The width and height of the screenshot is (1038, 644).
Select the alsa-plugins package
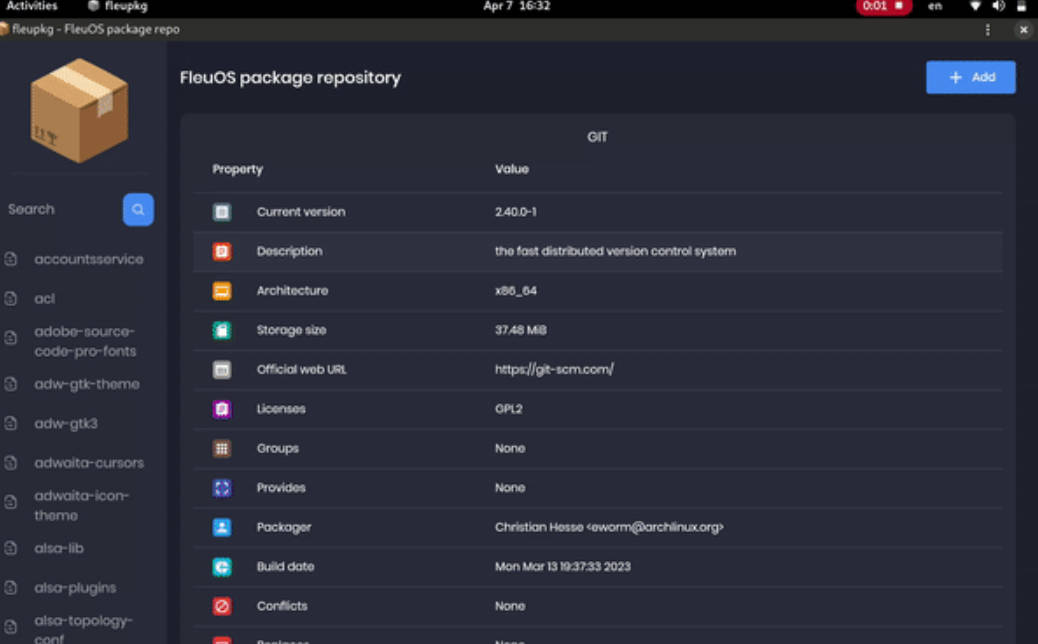click(75, 587)
